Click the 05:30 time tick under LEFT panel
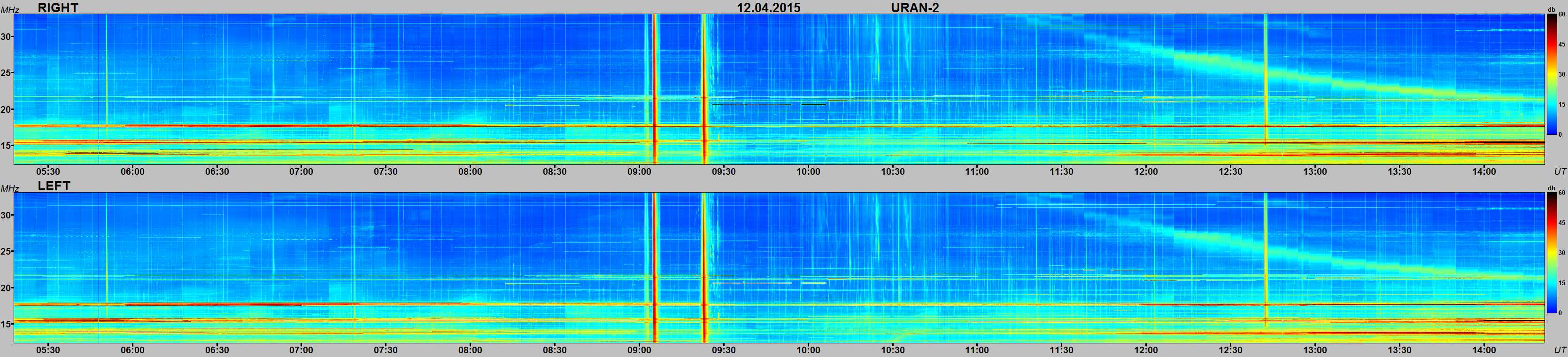Screen dimensions: 1568x357 pyautogui.click(x=48, y=350)
